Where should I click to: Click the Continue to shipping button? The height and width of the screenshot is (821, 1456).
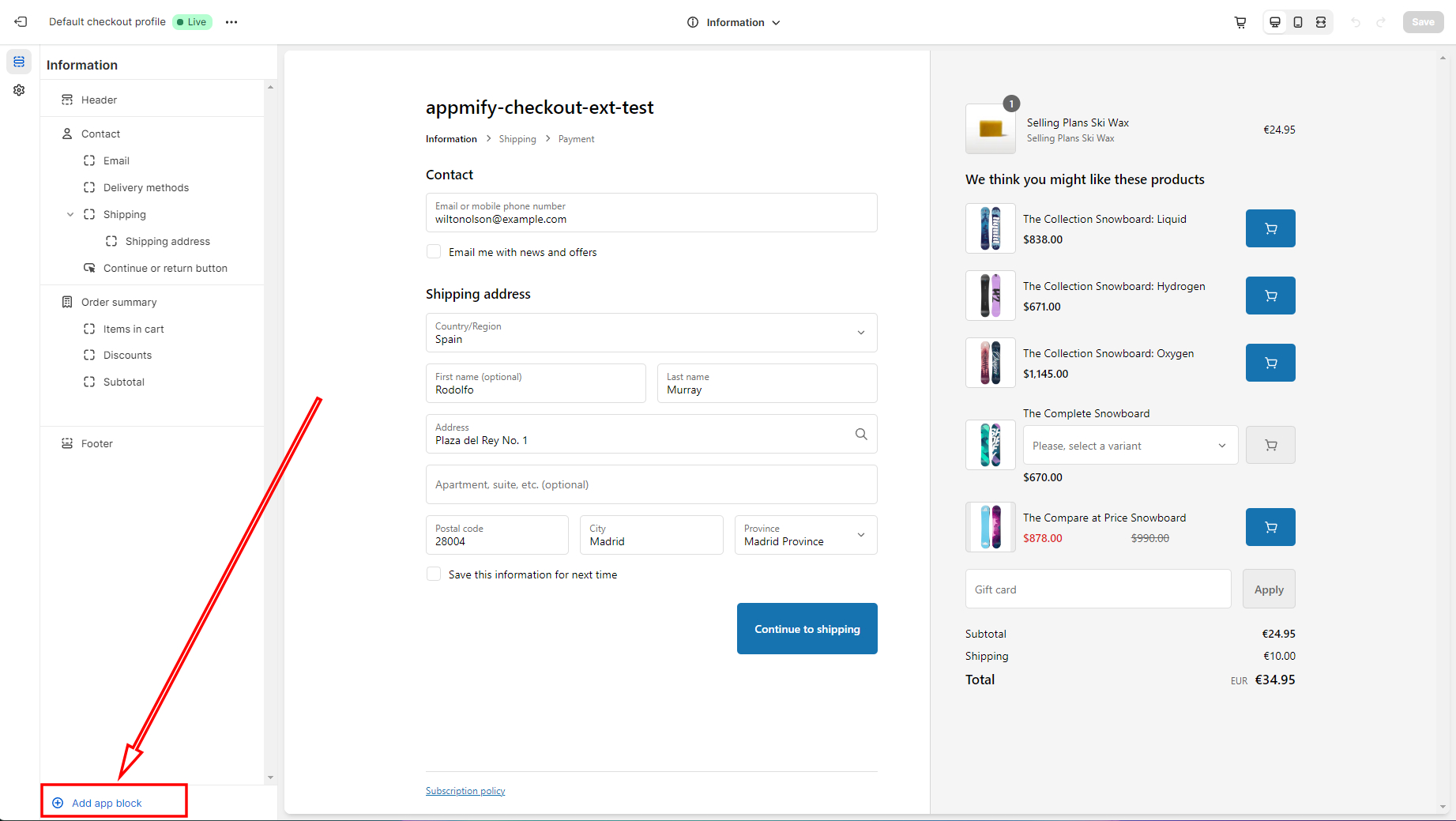tap(807, 629)
